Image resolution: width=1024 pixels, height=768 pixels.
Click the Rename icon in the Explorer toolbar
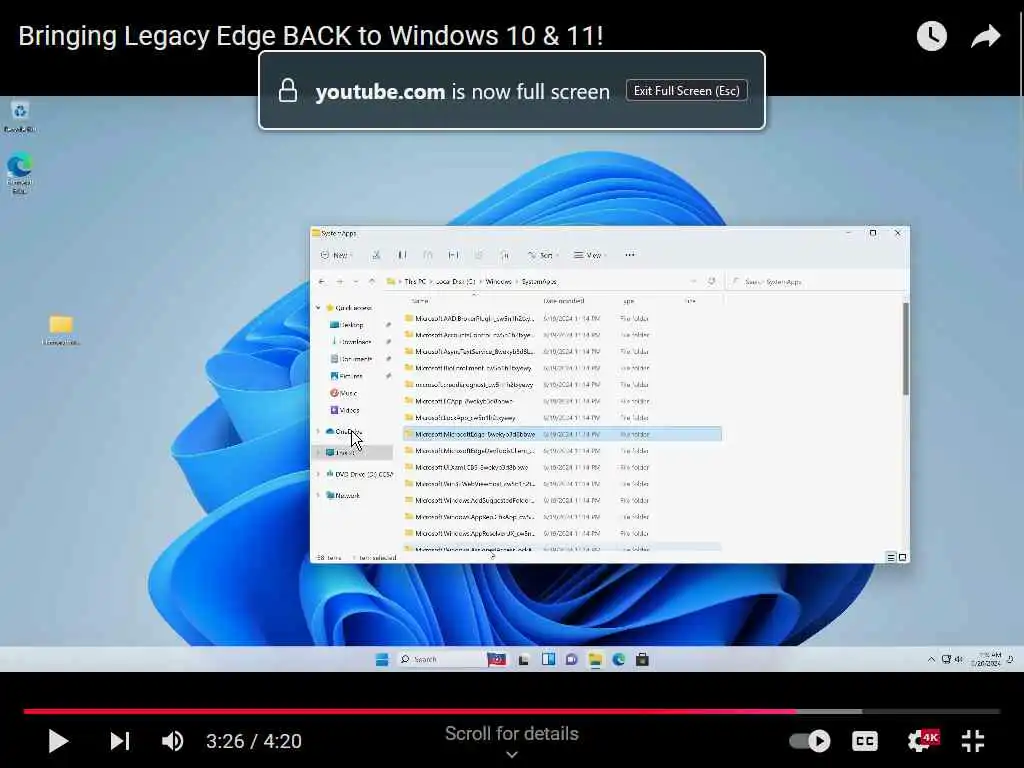(453, 255)
